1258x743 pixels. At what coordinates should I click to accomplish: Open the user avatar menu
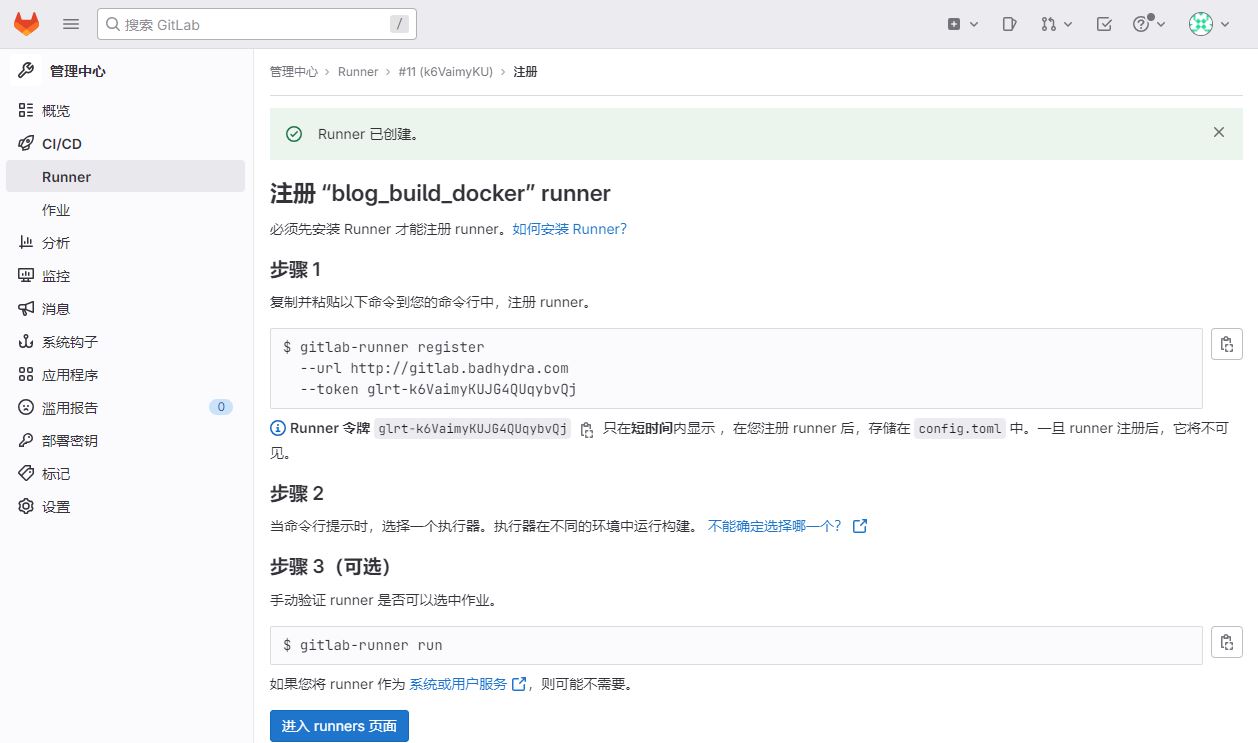coord(1208,24)
